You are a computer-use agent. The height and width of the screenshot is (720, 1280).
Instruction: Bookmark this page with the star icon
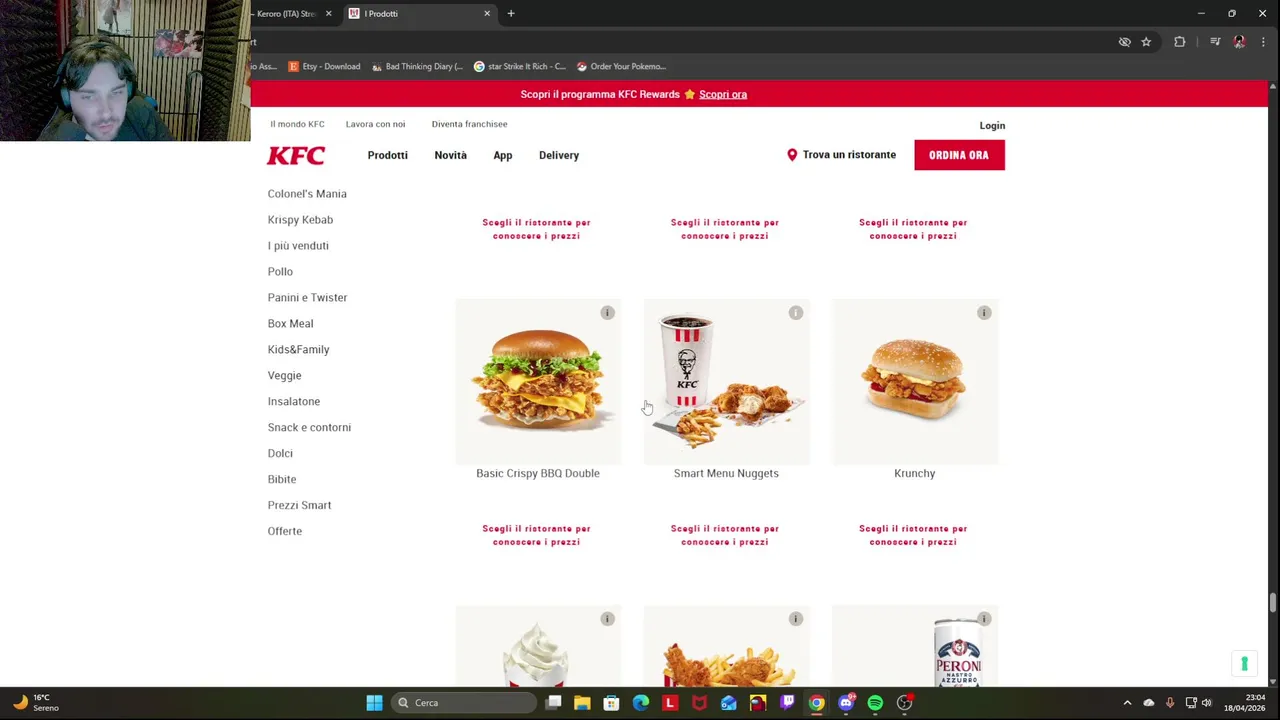click(1146, 42)
